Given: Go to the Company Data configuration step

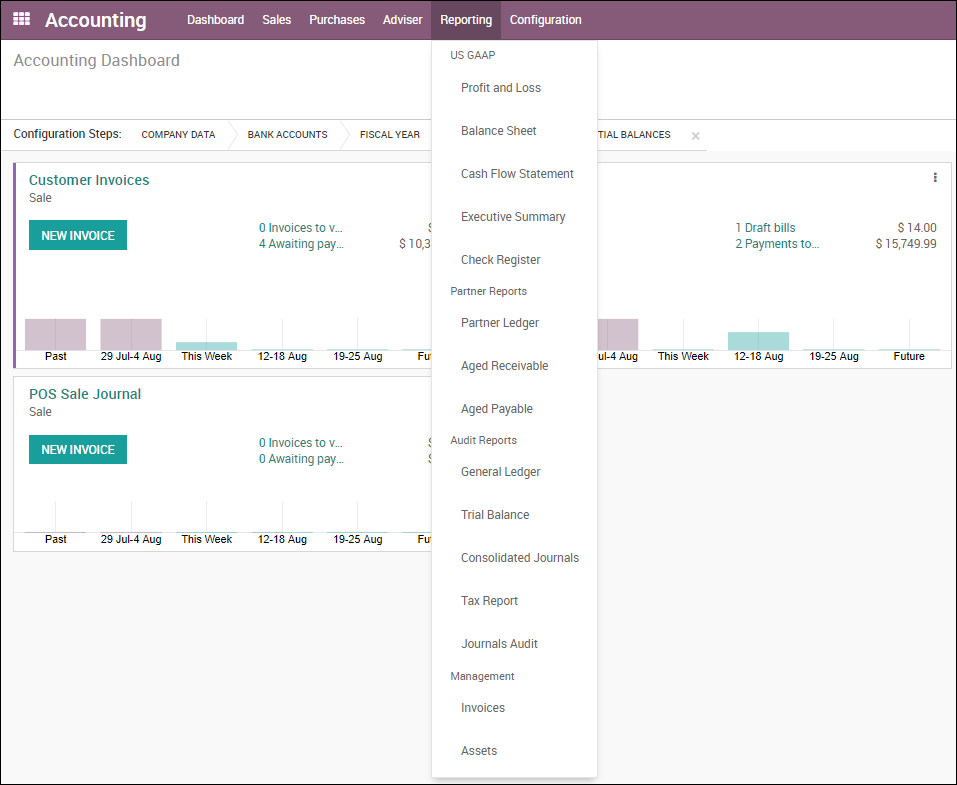Looking at the screenshot, I should coord(178,135).
